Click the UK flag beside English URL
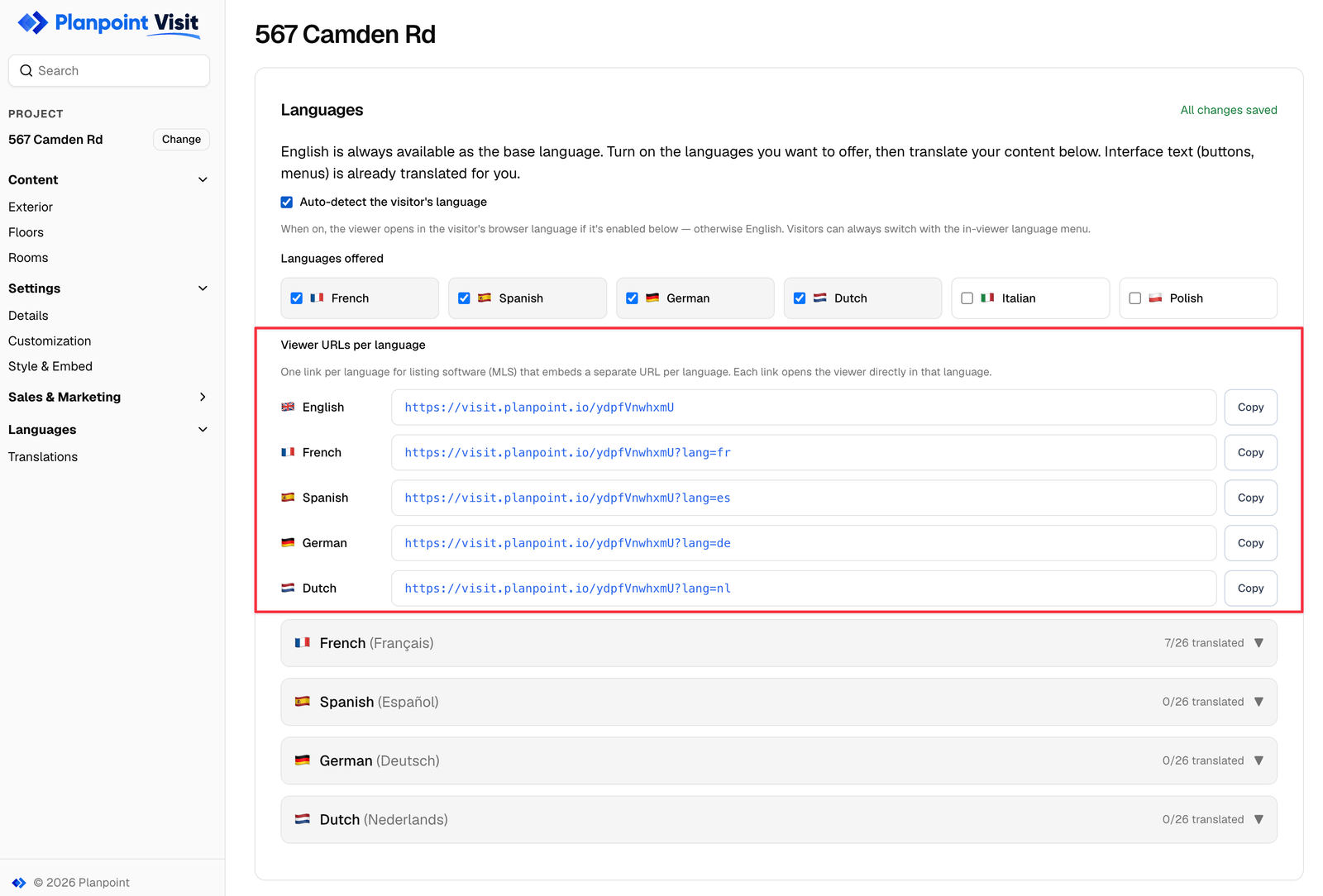The width and height of the screenshot is (1323, 896). [x=288, y=407]
